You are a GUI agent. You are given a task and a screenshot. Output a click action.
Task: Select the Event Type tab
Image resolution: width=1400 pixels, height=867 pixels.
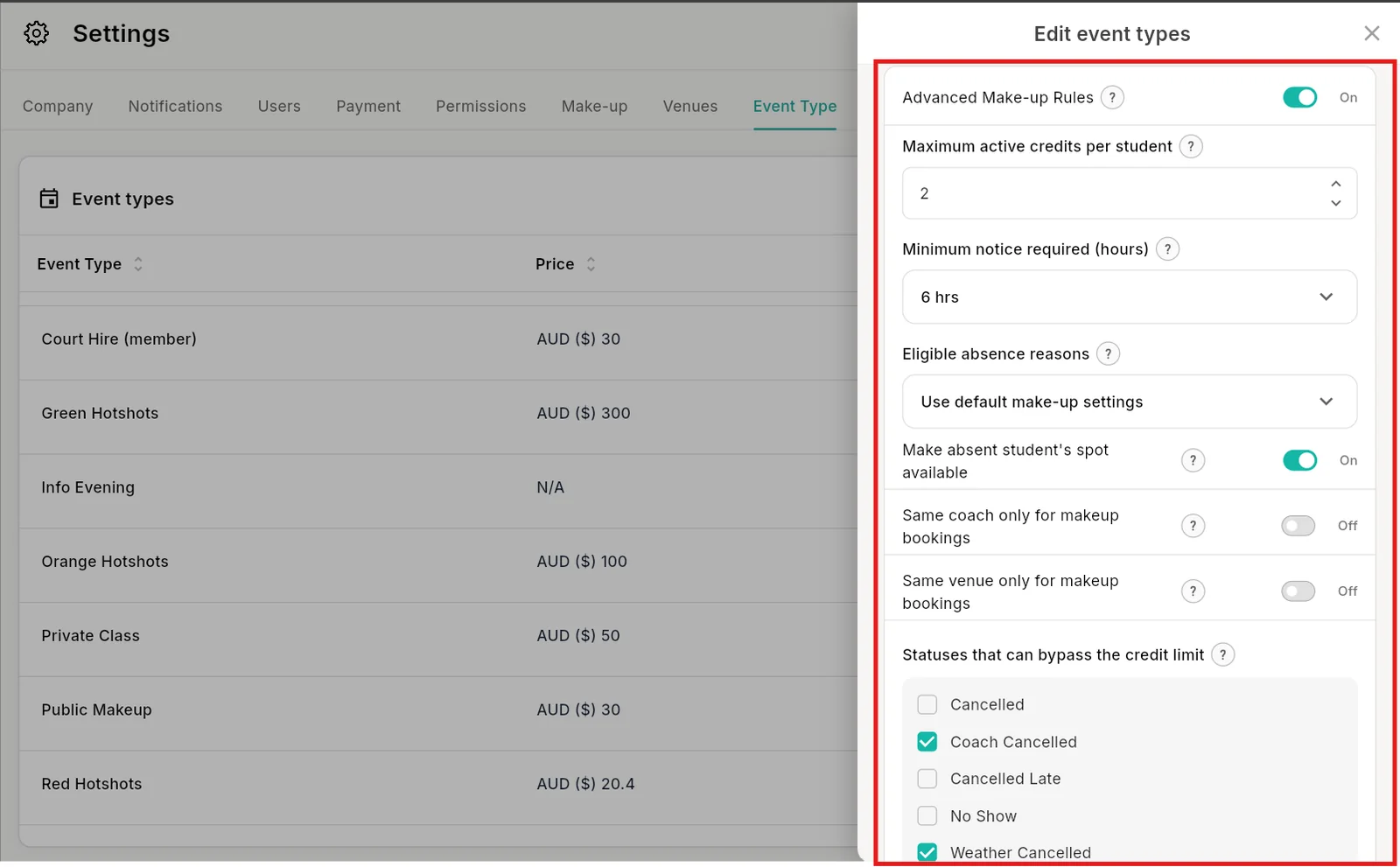coord(794,106)
